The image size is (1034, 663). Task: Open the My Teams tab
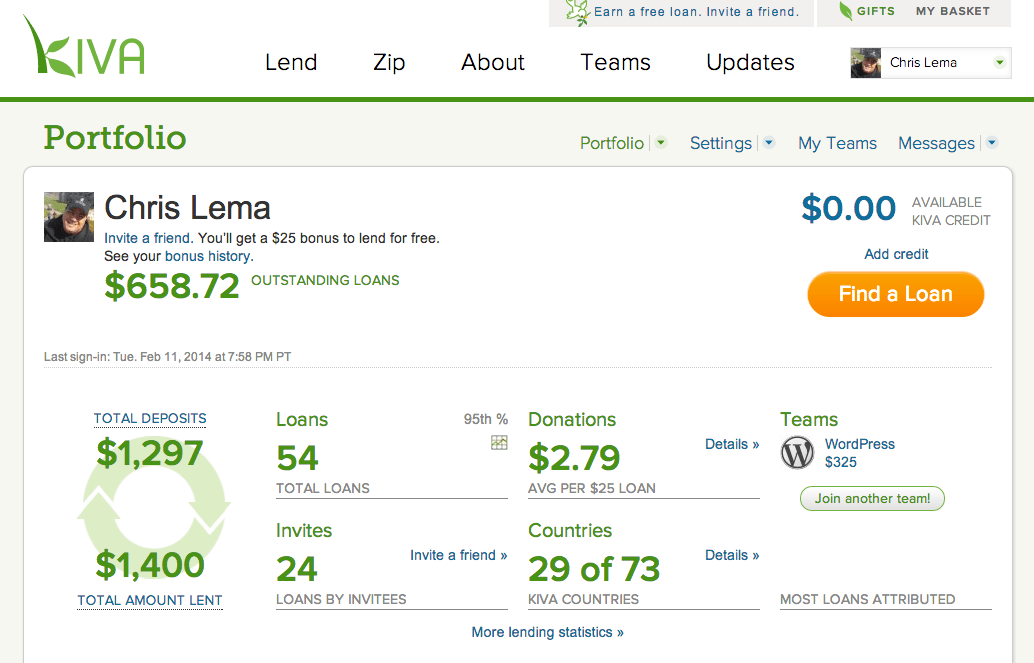(837, 143)
